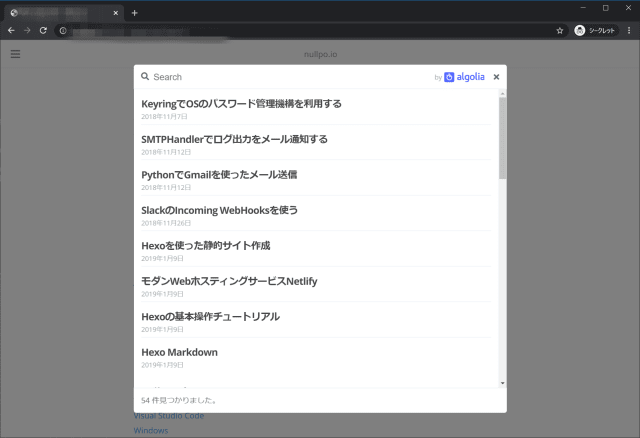Open the Netlify modern web hosting article
Viewport: 640px width, 438px height.
[229, 281]
